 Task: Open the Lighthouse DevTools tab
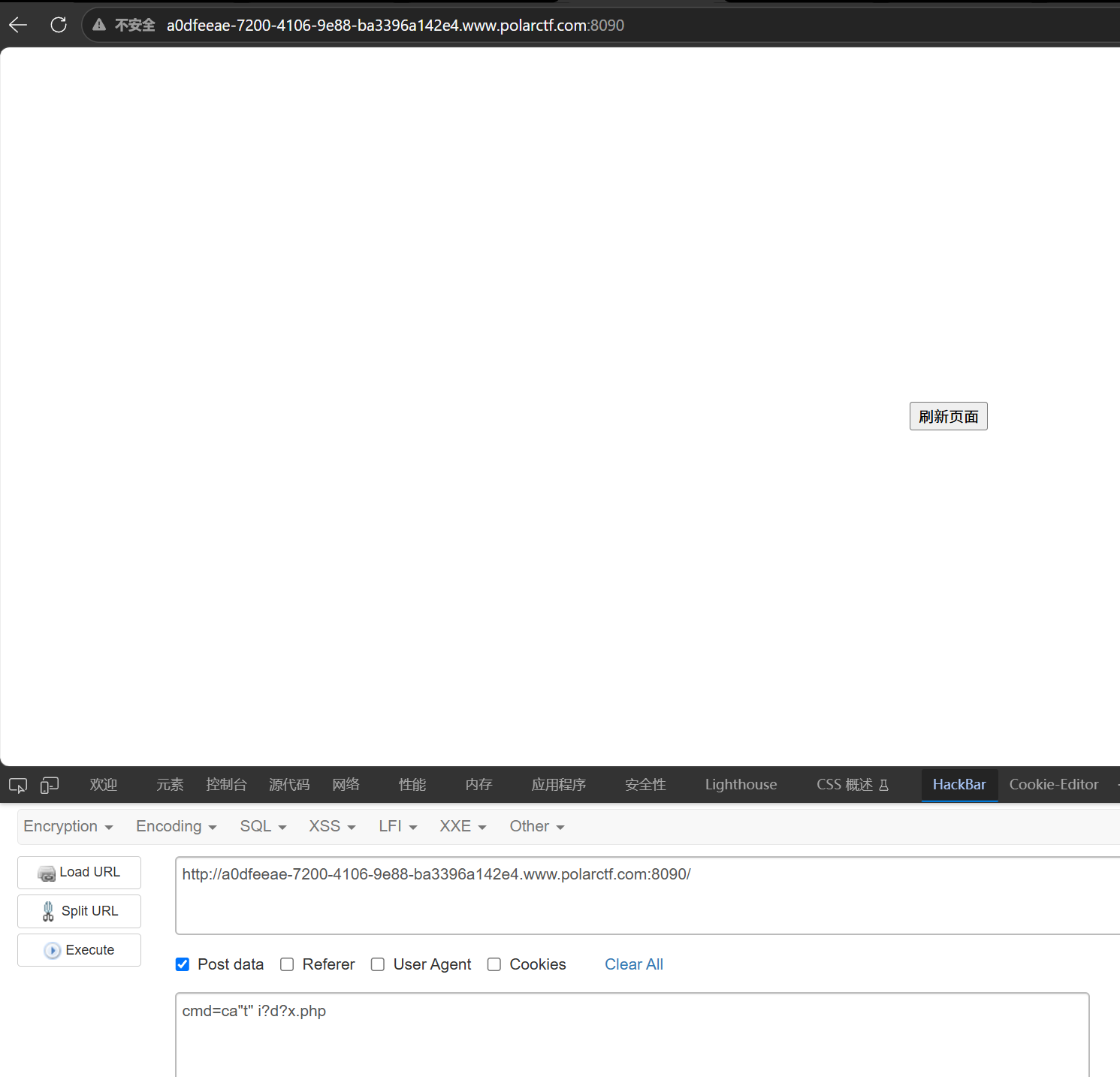tap(741, 784)
